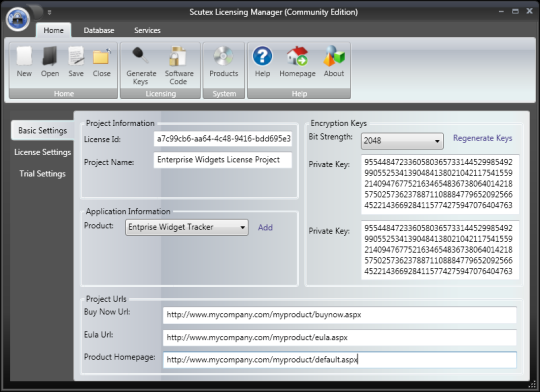Switch to the Database ribbon tab

(99, 30)
